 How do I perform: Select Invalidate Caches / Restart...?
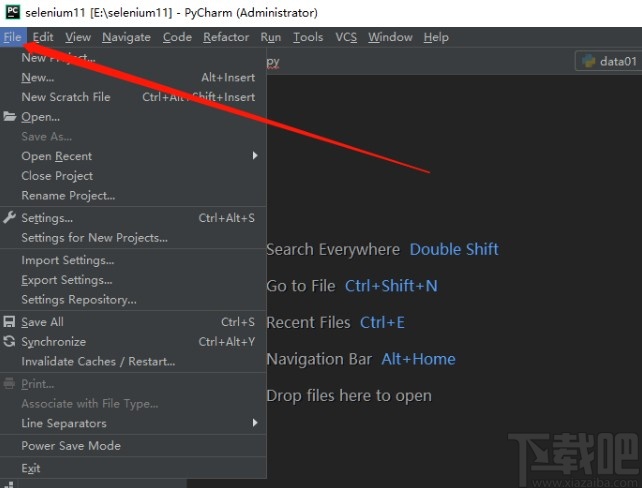[x=133, y=361]
